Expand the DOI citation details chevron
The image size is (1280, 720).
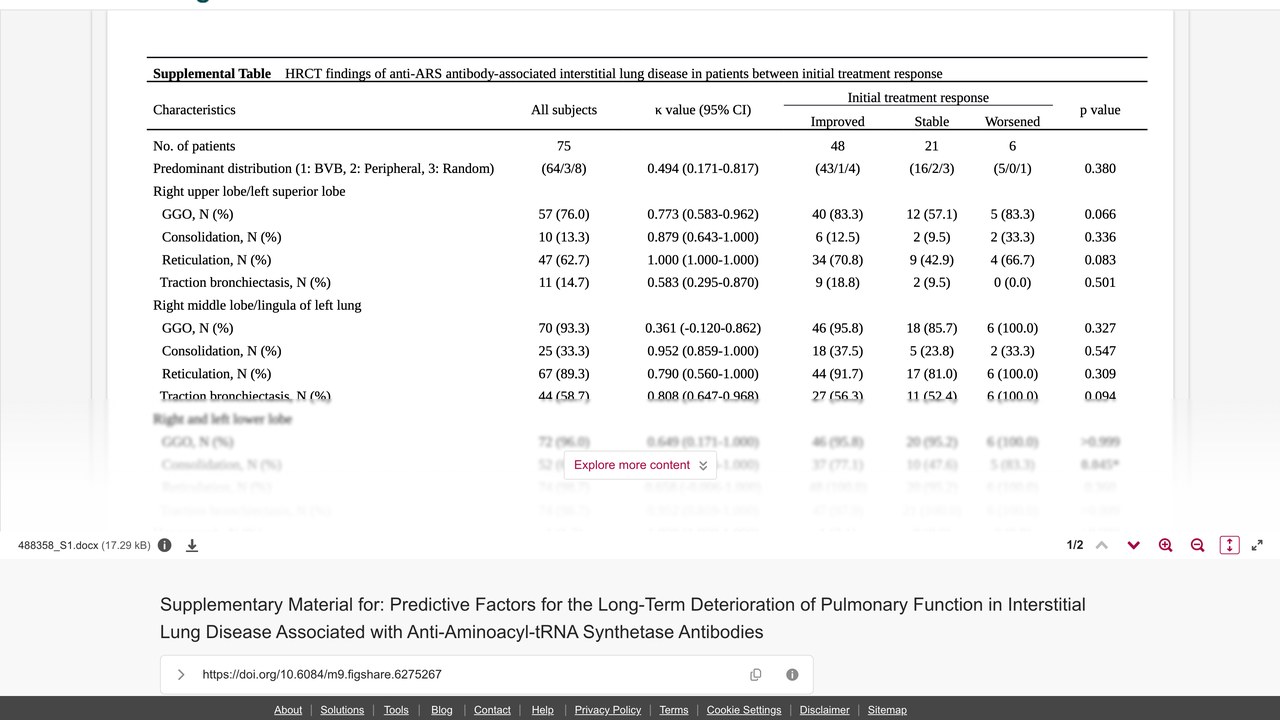click(x=181, y=675)
